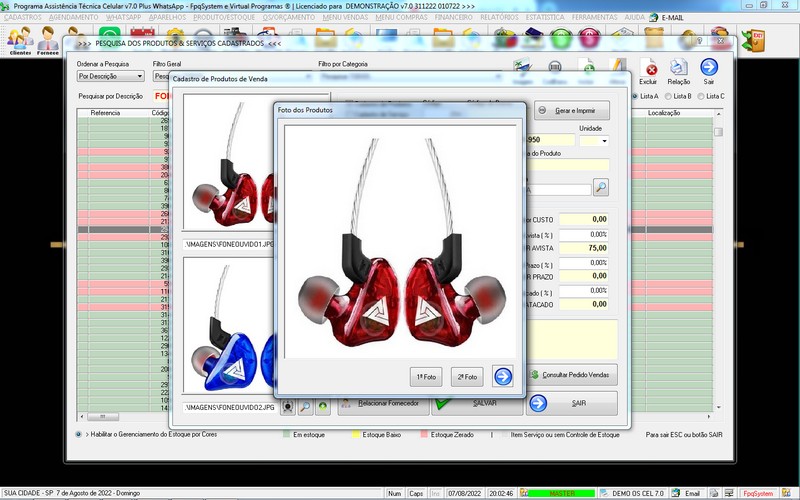Click the green round toolbar button icon
The width and height of the screenshot is (800, 500).
coord(561,39)
